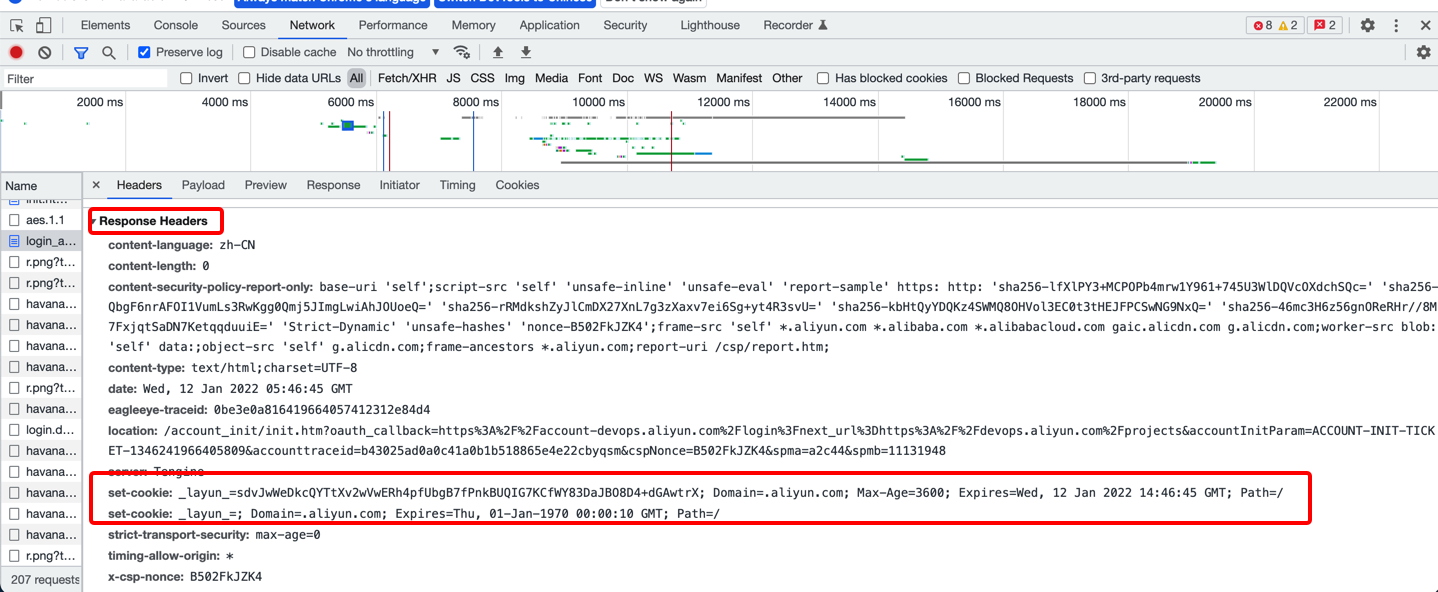Filter requests by Other
This screenshot has height=592, width=1438.
tap(787, 78)
